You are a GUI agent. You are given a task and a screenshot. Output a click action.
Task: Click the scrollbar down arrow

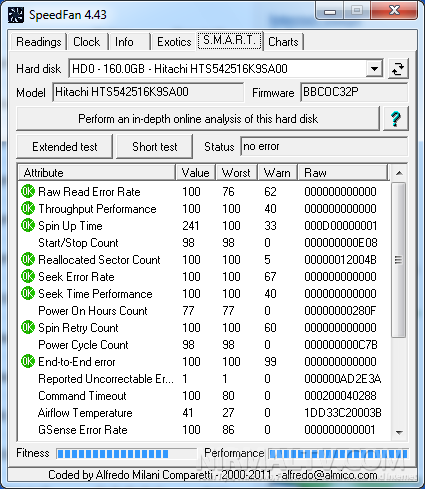399,432
